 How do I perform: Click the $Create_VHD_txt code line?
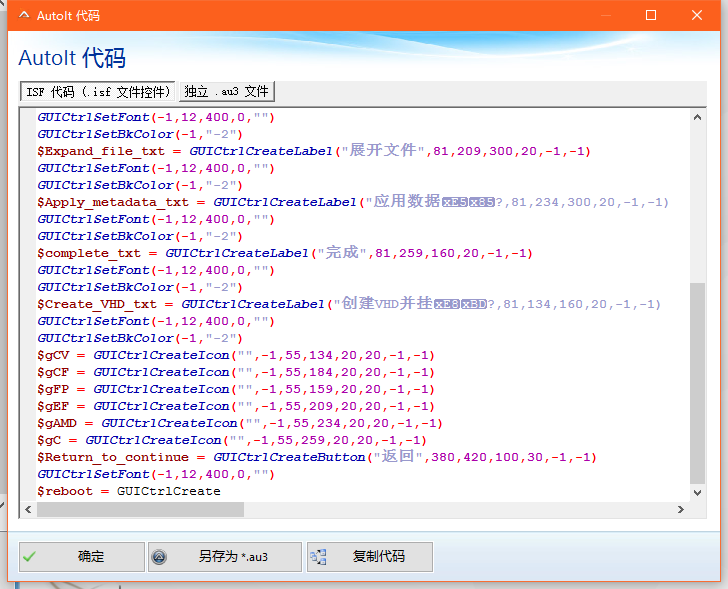pos(349,304)
